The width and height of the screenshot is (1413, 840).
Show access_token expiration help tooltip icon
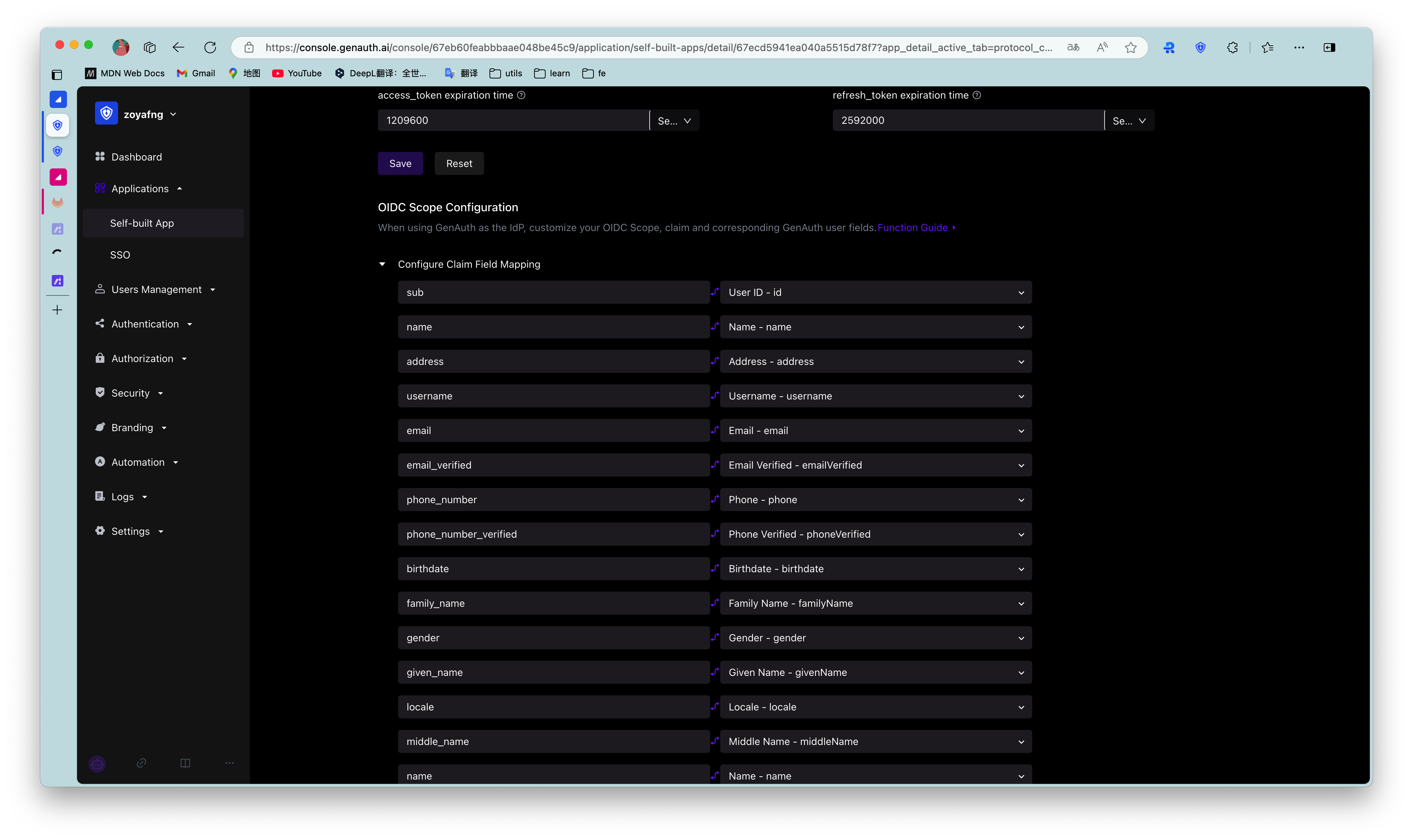[x=521, y=95]
